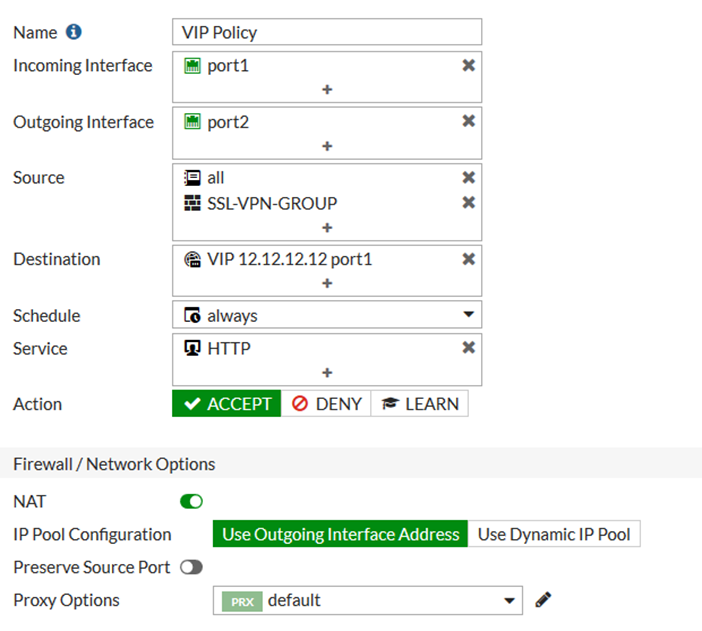Enable Preserve Source Port toggle
Screen dimensions: 702x631
point(191,567)
